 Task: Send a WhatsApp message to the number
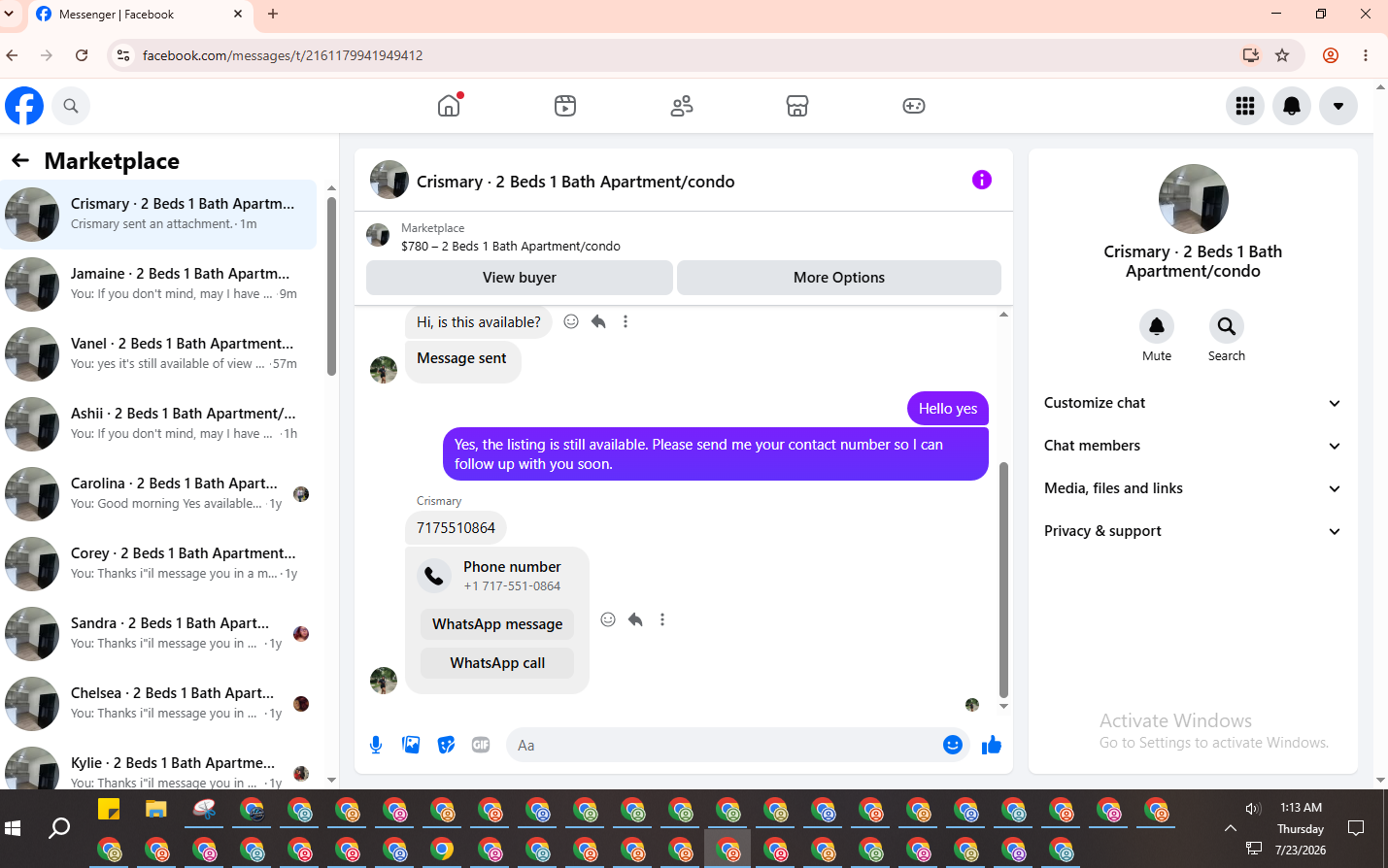(497, 624)
